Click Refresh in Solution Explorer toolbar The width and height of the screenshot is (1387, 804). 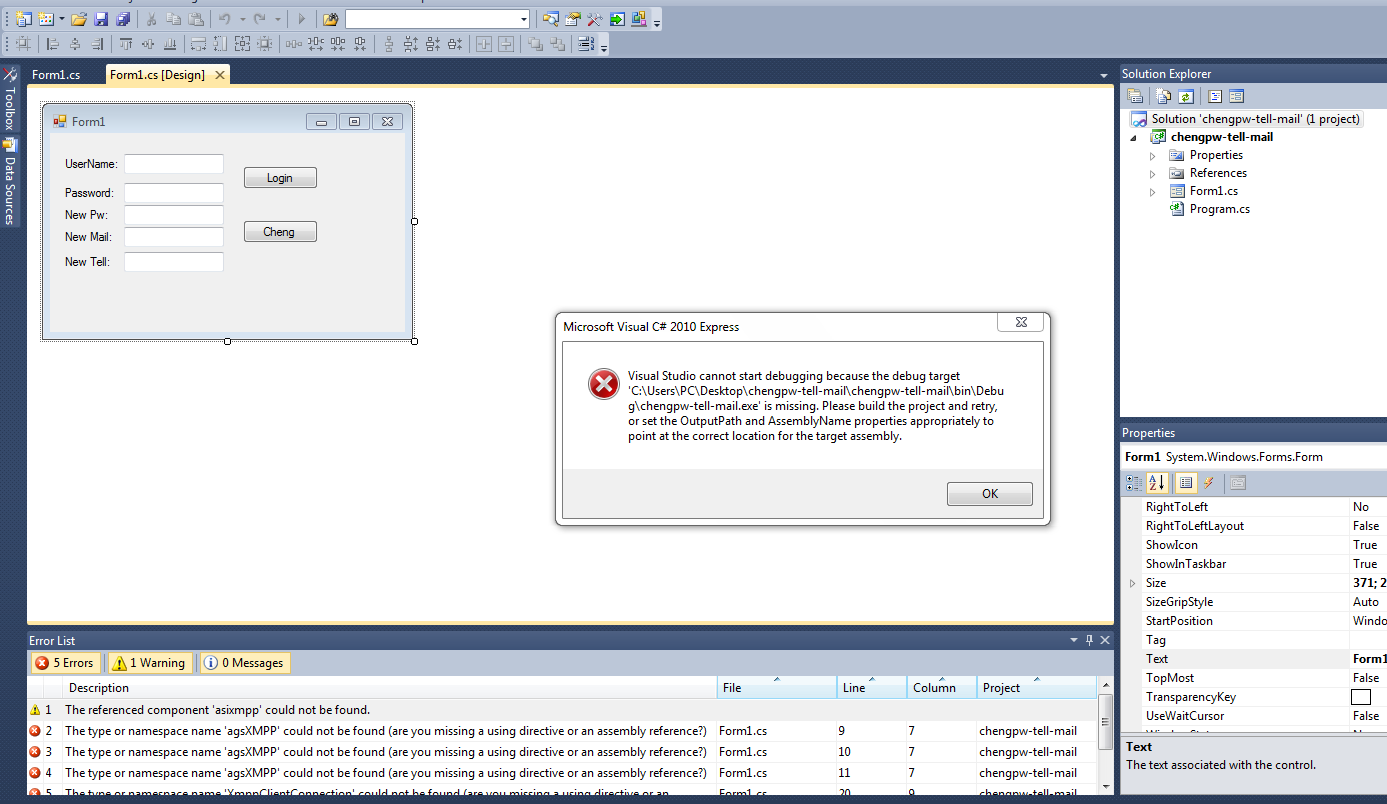tap(1186, 97)
